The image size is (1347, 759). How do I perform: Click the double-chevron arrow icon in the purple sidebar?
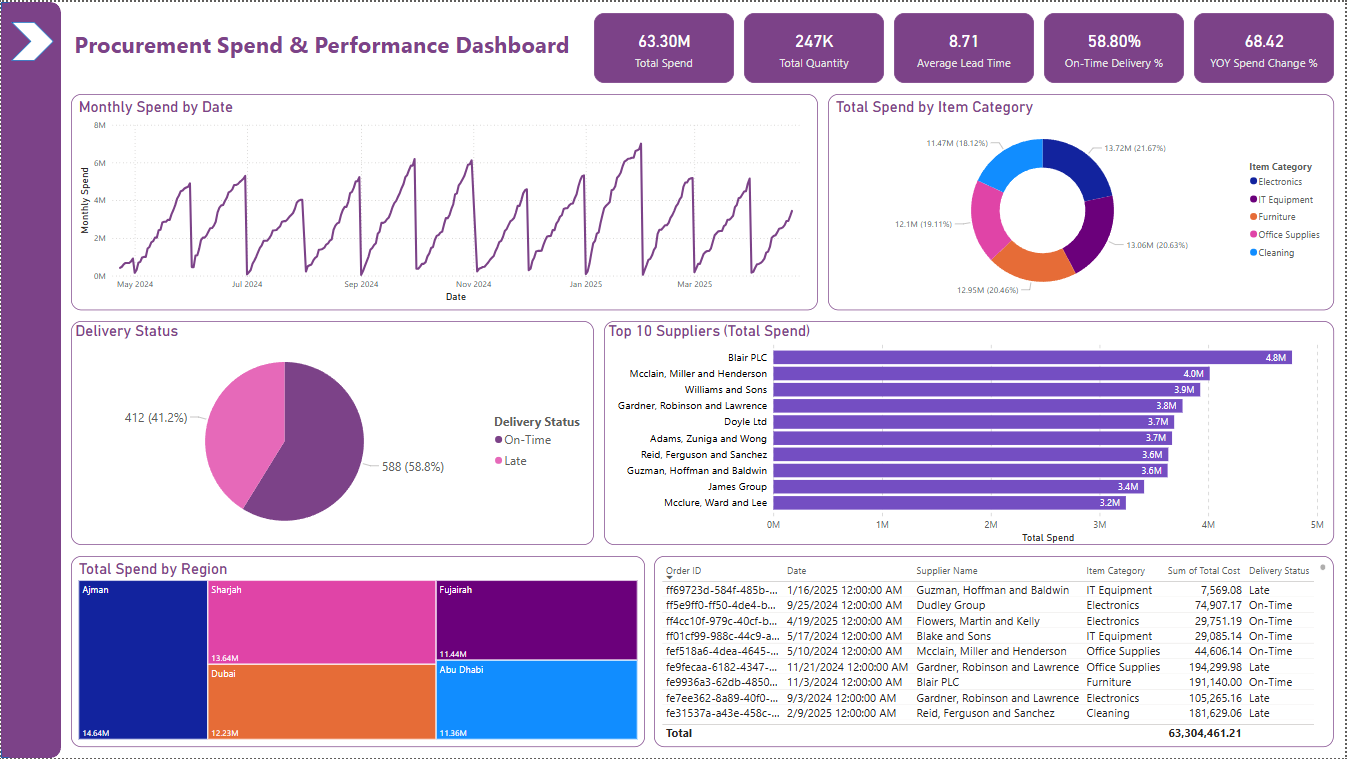(33, 42)
